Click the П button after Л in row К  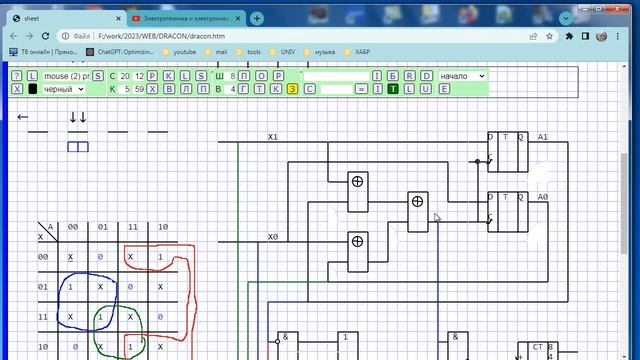[203, 89]
